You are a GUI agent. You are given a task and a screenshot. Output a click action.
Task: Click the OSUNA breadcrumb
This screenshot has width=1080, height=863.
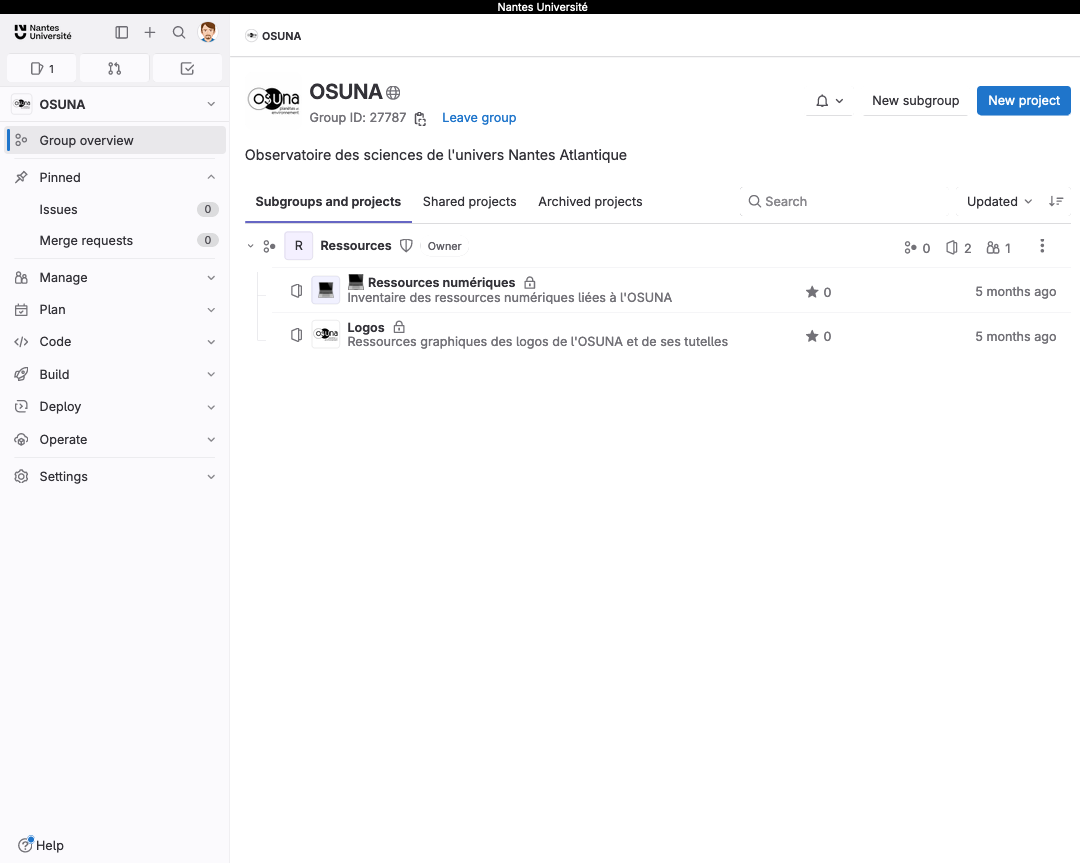(281, 36)
